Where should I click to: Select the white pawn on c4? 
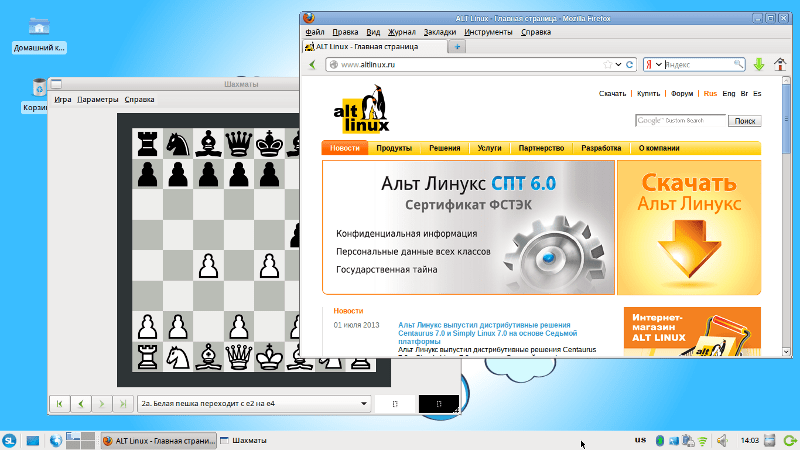208,266
